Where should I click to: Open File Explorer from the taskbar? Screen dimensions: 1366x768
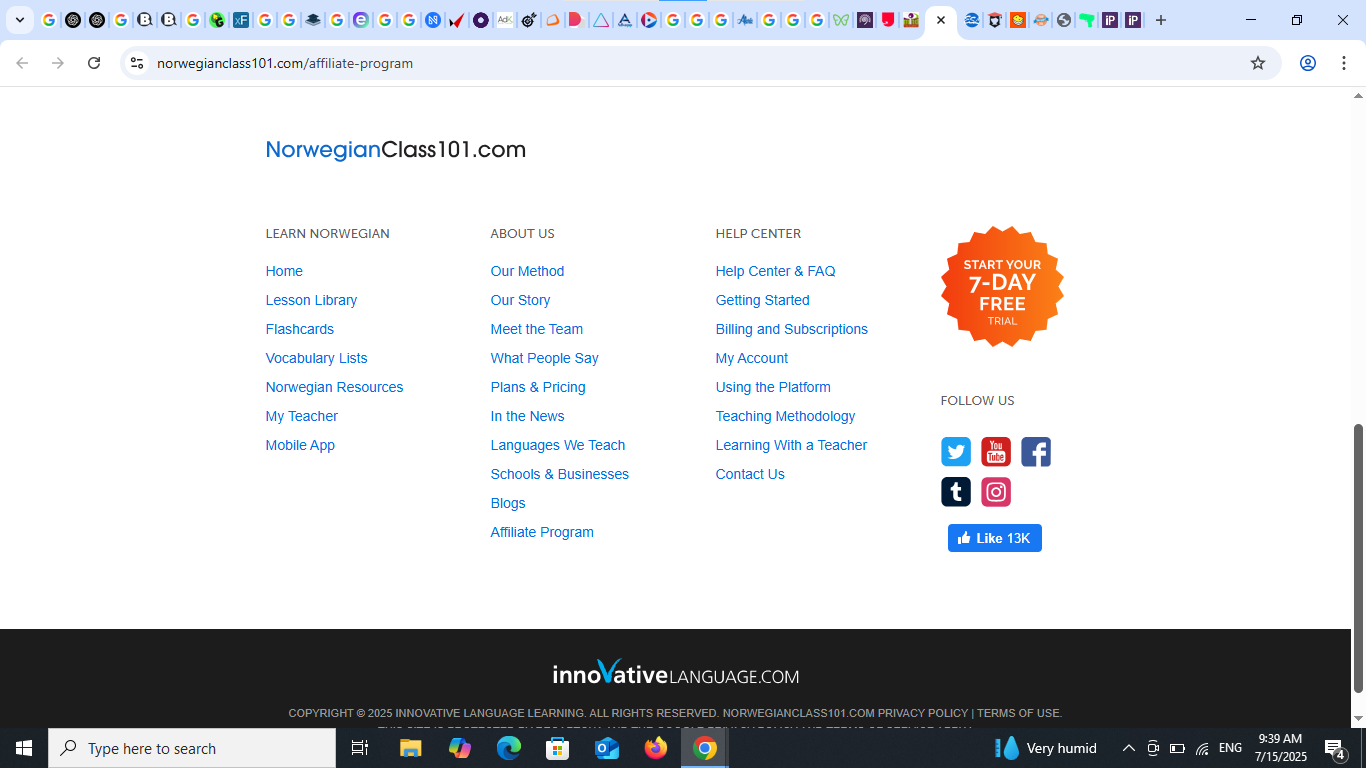click(411, 748)
